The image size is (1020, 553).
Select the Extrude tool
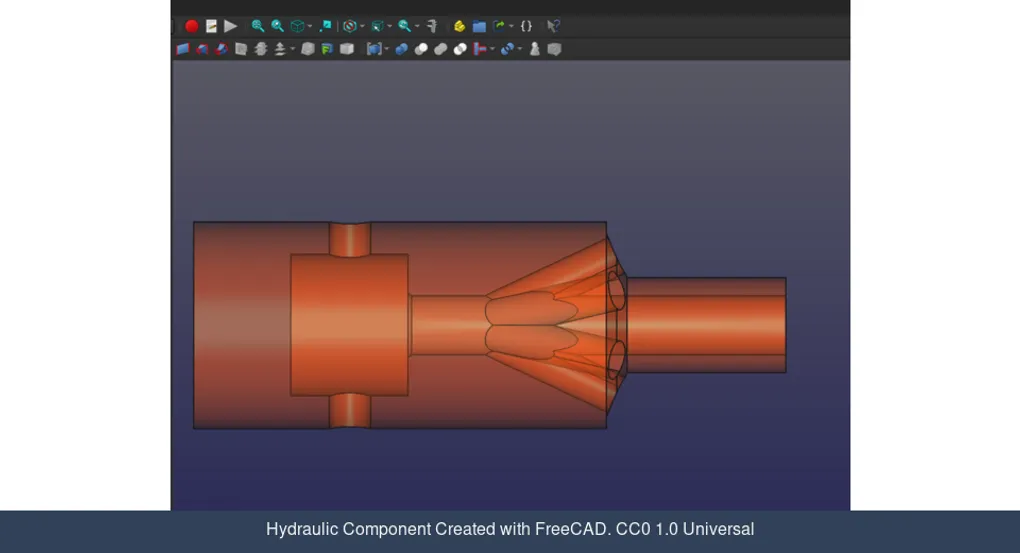click(183, 49)
